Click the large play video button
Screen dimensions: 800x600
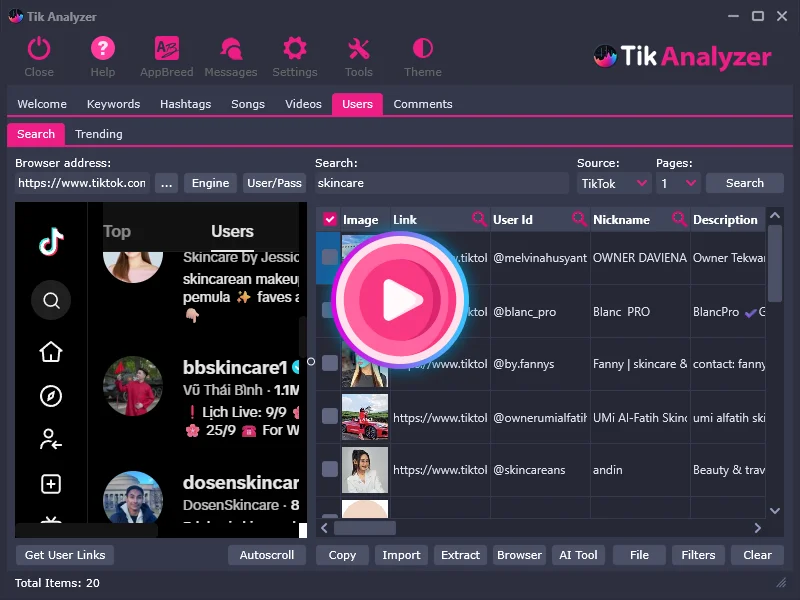(x=400, y=300)
